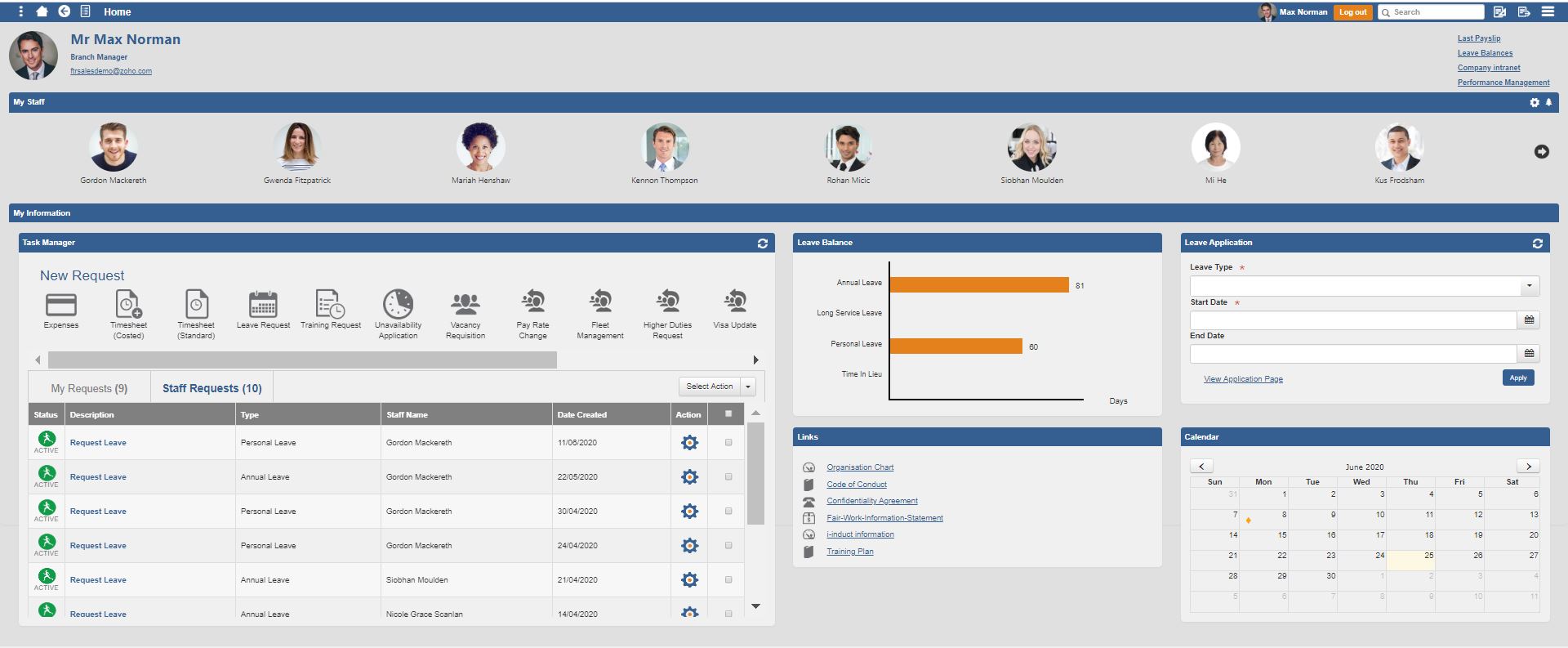Open My Staff settings gear
This screenshot has height=648, width=1568.
[x=1535, y=103]
